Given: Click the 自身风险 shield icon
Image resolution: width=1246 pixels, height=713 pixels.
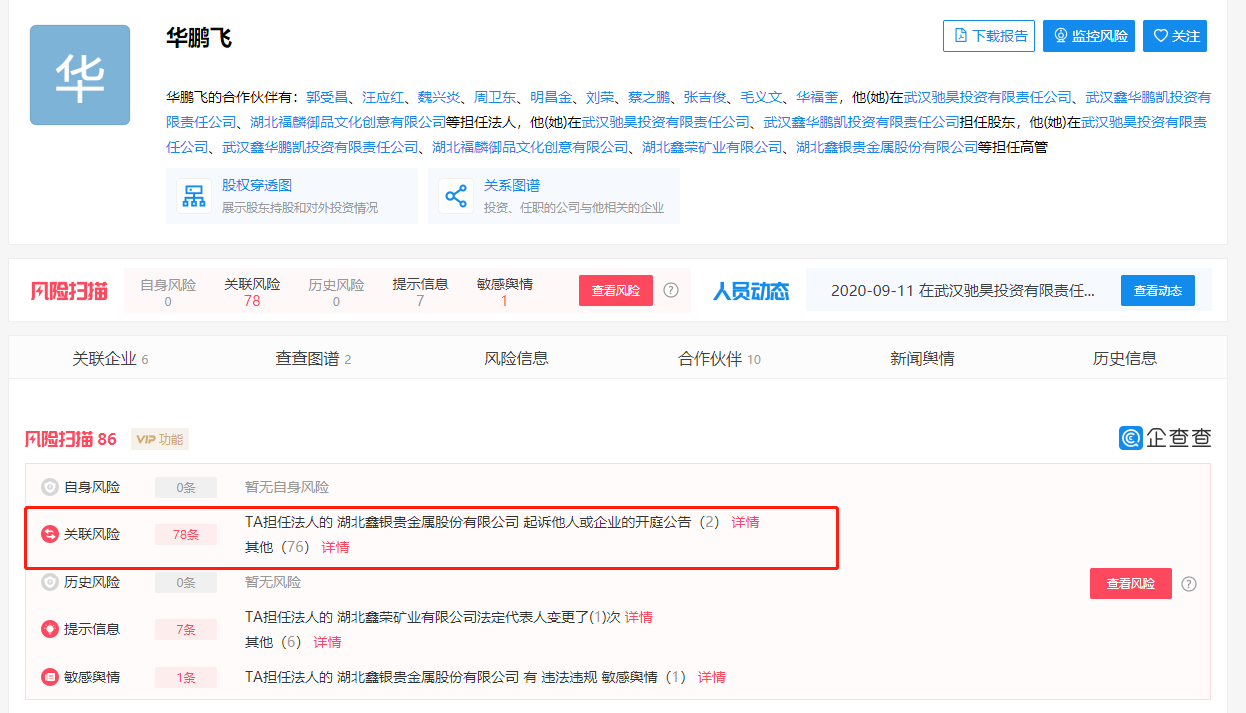Looking at the screenshot, I should 49,488.
